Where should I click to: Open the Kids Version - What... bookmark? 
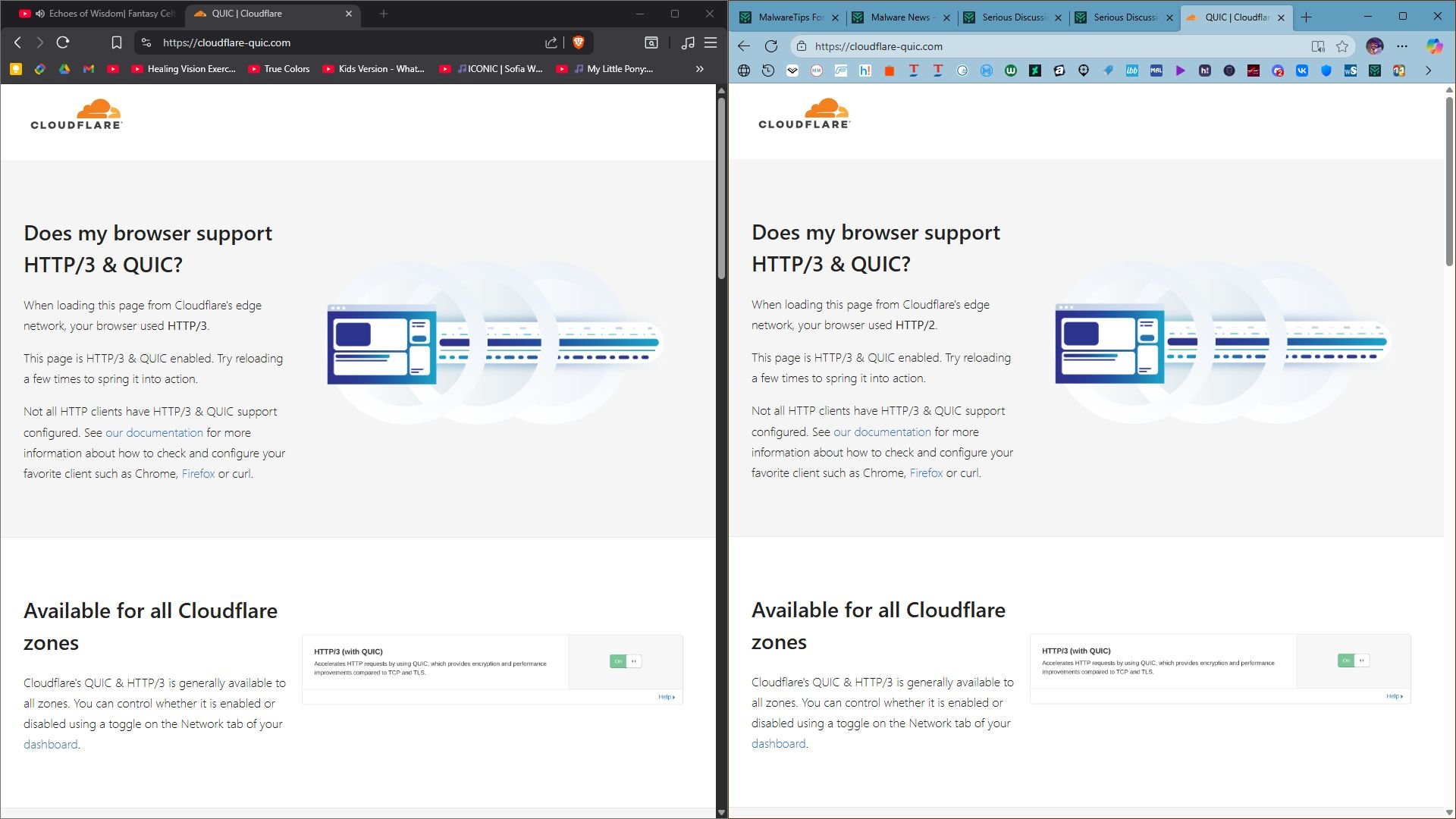(x=373, y=69)
